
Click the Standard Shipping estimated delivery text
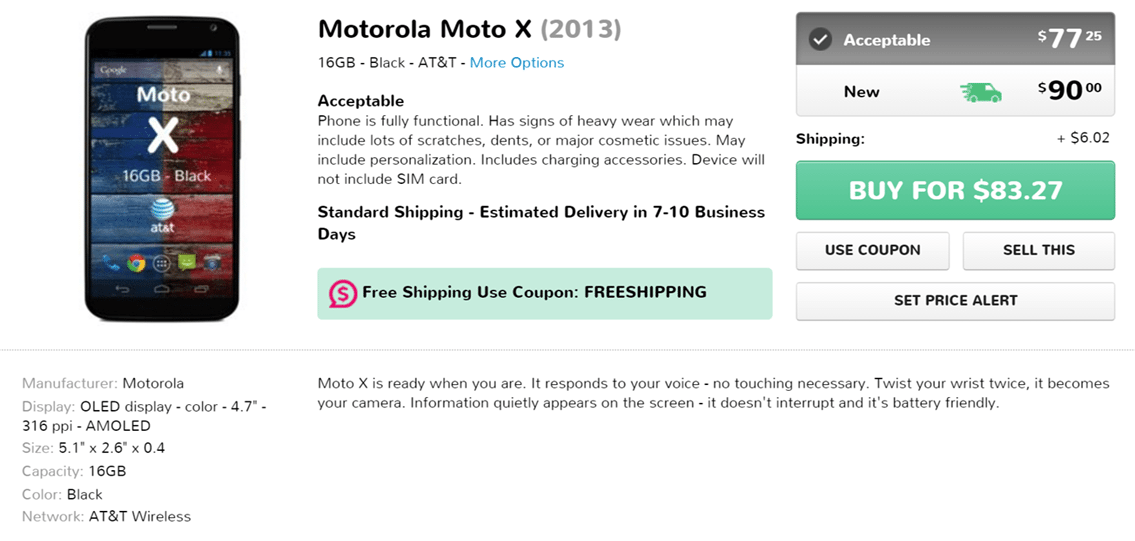[x=540, y=223]
